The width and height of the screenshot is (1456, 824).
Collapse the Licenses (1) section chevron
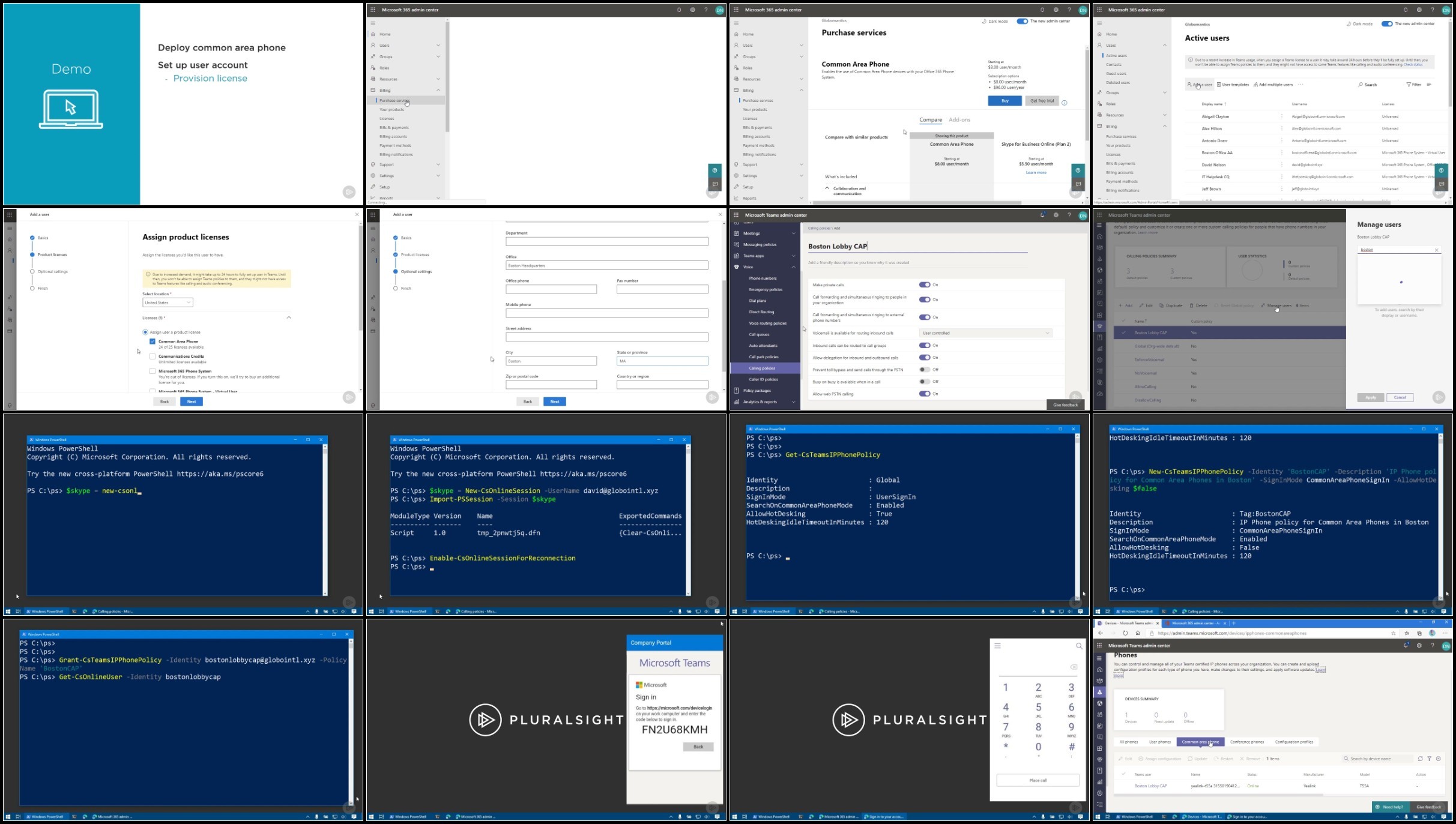coord(289,317)
